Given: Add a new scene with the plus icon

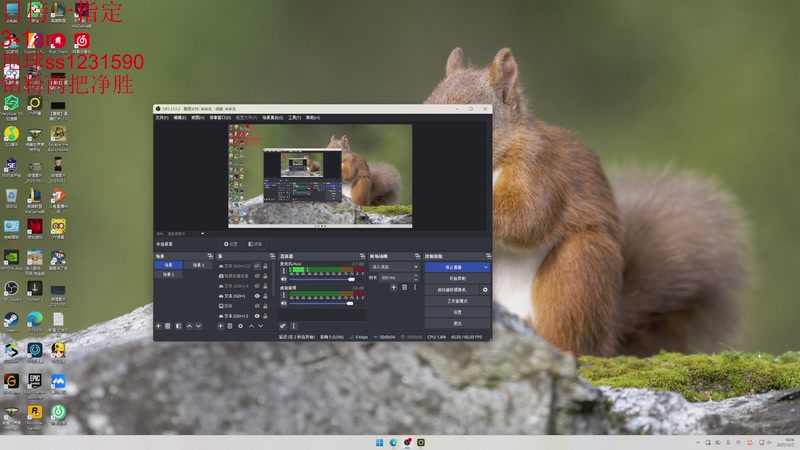Looking at the screenshot, I should tap(158, 326).
